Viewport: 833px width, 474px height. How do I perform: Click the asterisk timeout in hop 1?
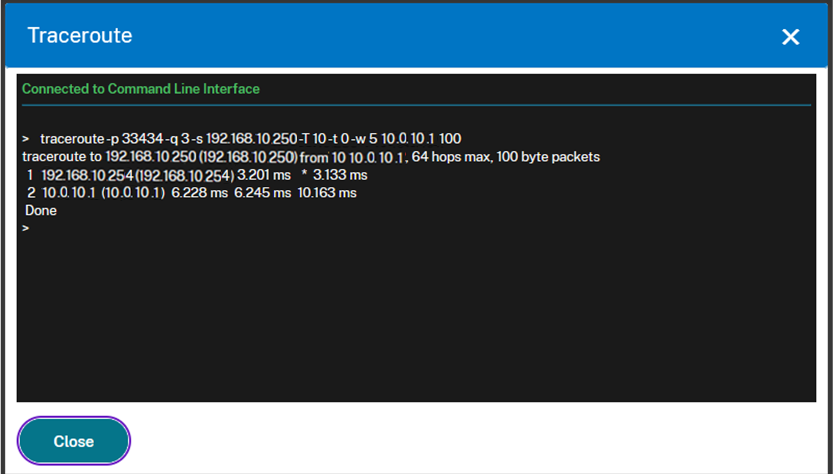(x=304, y=175)
